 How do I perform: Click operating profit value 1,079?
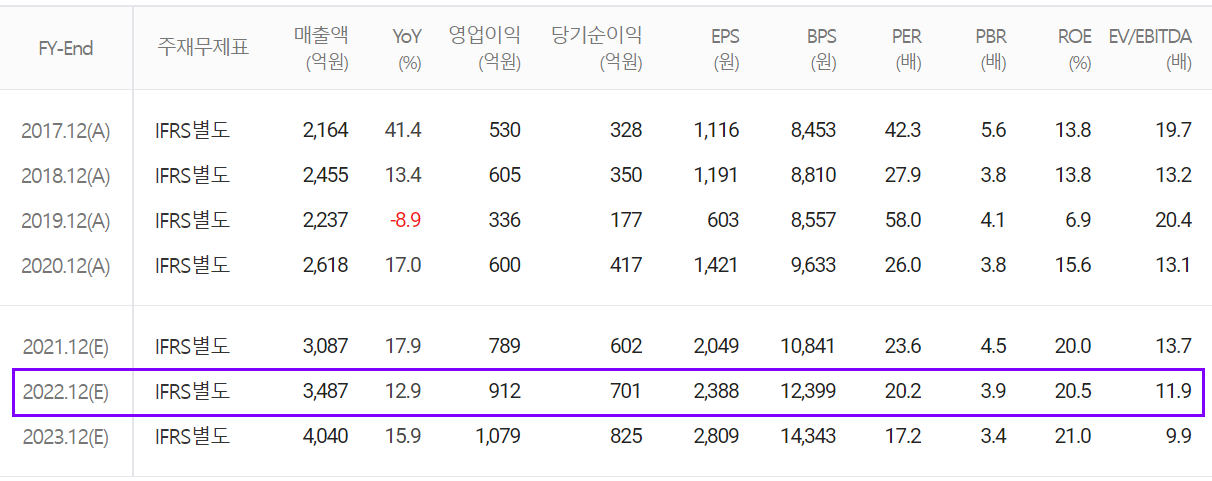pos(497,436)
